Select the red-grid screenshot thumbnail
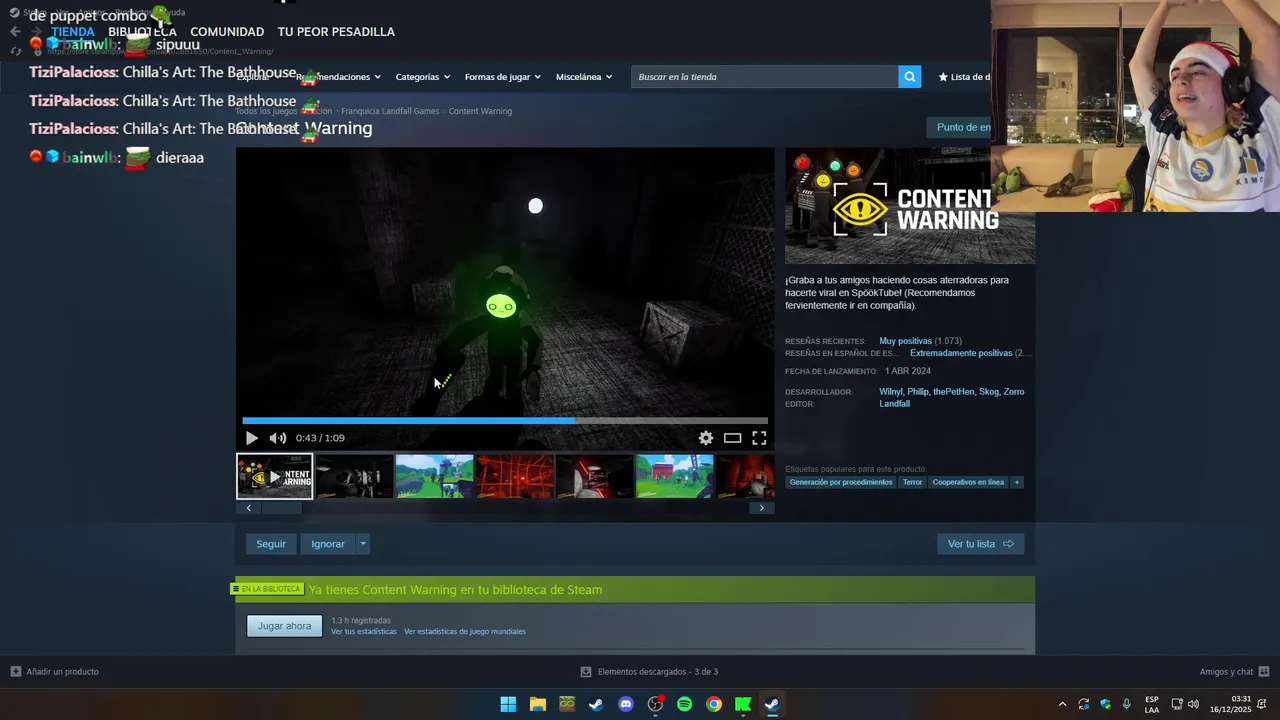The width and height of the screenshot is (1280, 720). pyautogui.click(x=514, y=476)
